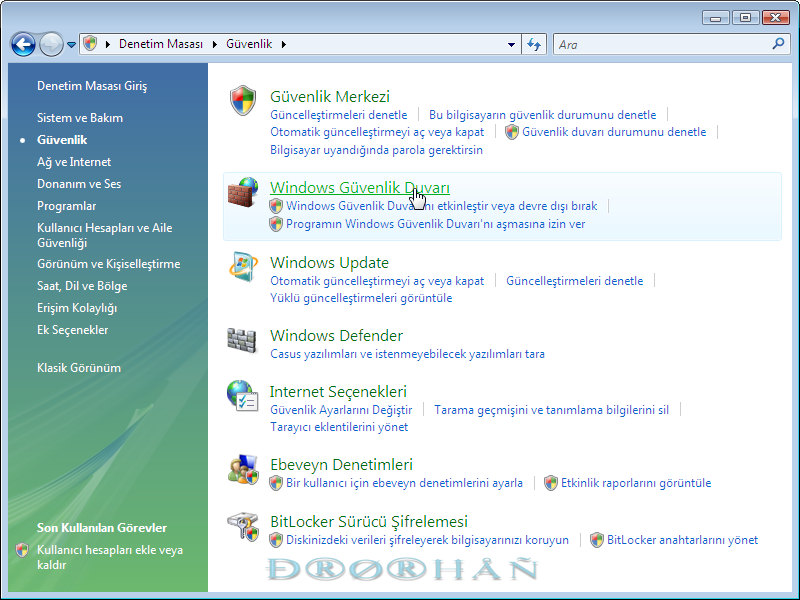Open Windows Güvenlik Duvarı heading link

point(360,188)
